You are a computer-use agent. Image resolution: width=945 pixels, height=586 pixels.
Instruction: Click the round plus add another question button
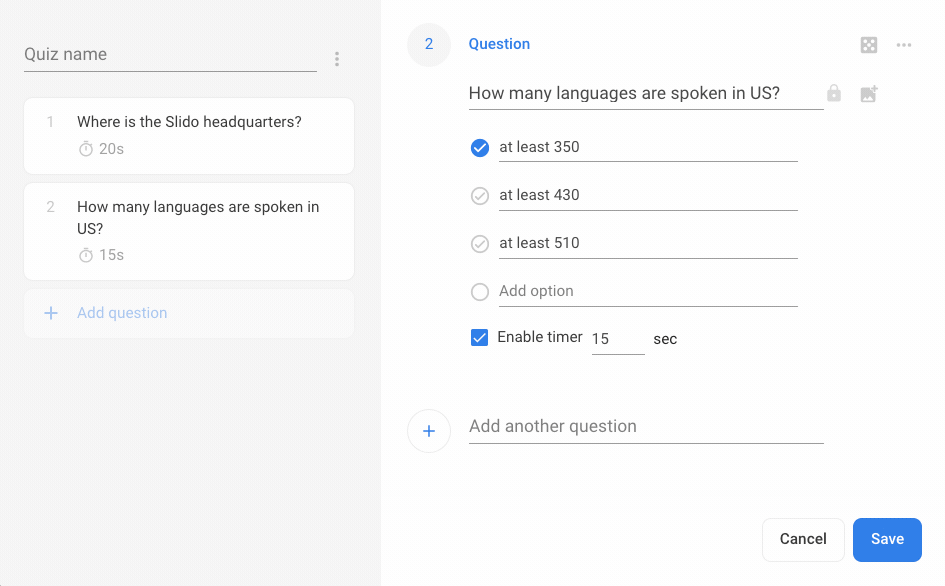pyautogui.click(x=429, y=431)
